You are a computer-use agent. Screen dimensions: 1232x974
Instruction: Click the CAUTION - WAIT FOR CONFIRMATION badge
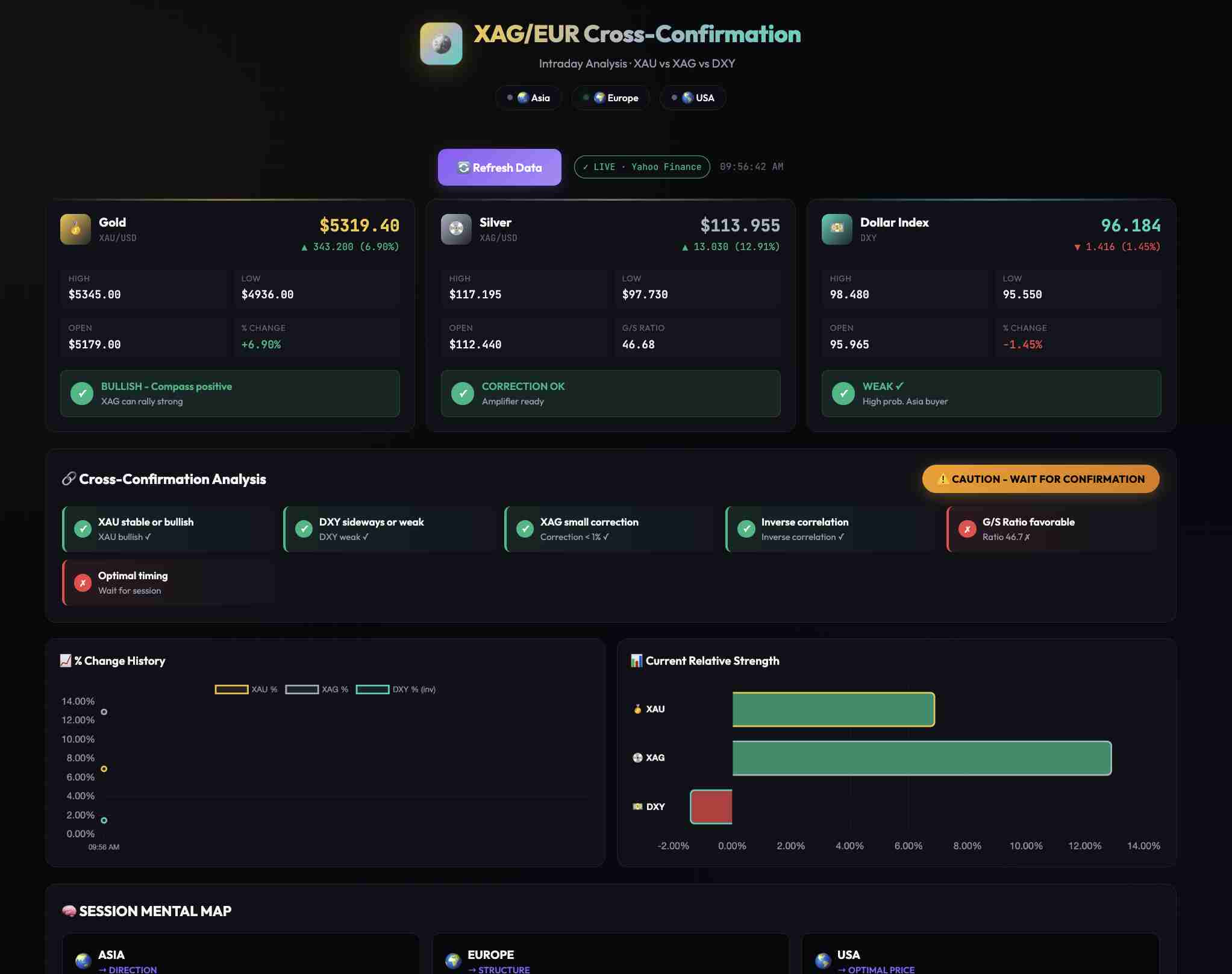coord(1040,479)
